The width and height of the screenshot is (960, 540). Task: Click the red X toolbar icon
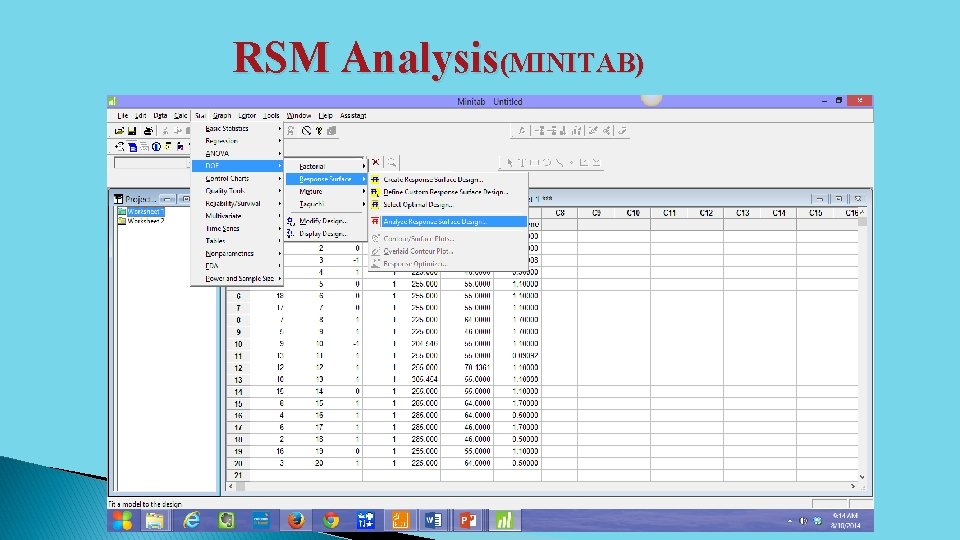coord(376,162)
